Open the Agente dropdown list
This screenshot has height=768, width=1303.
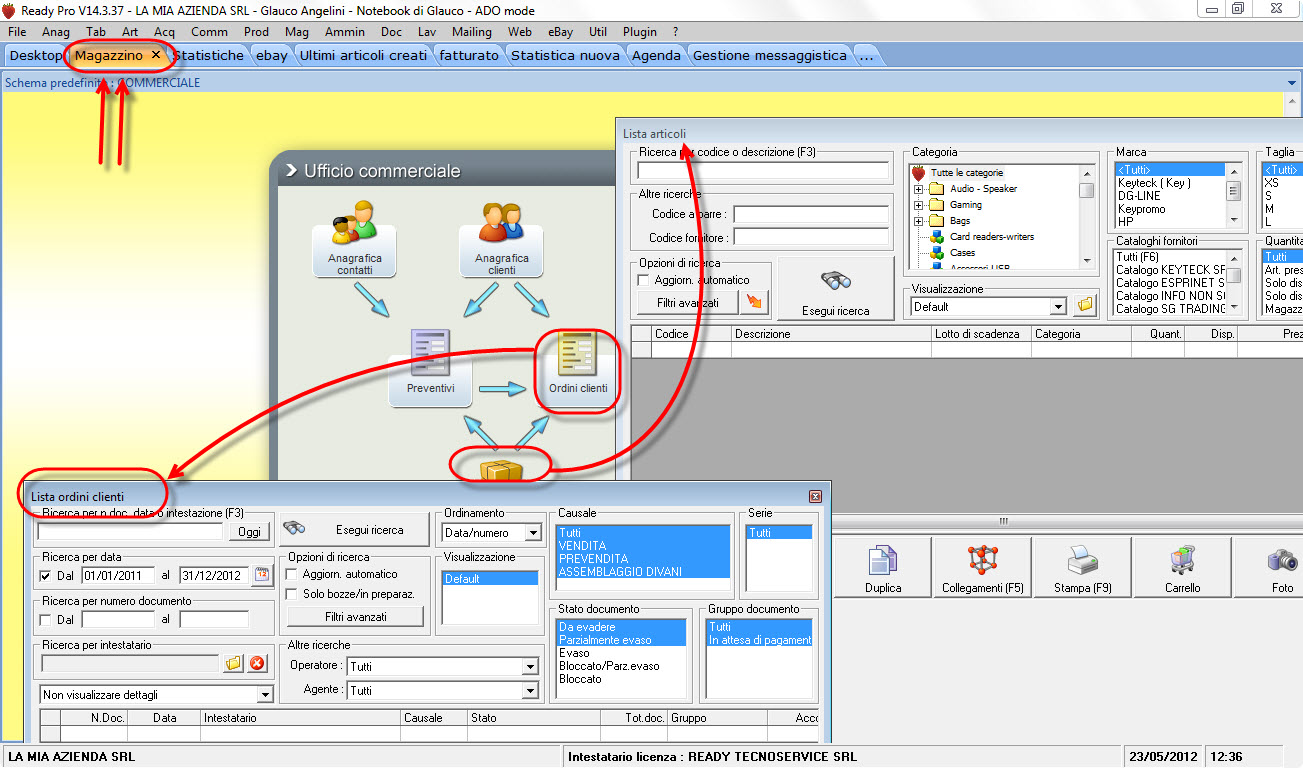coord(530,691)
